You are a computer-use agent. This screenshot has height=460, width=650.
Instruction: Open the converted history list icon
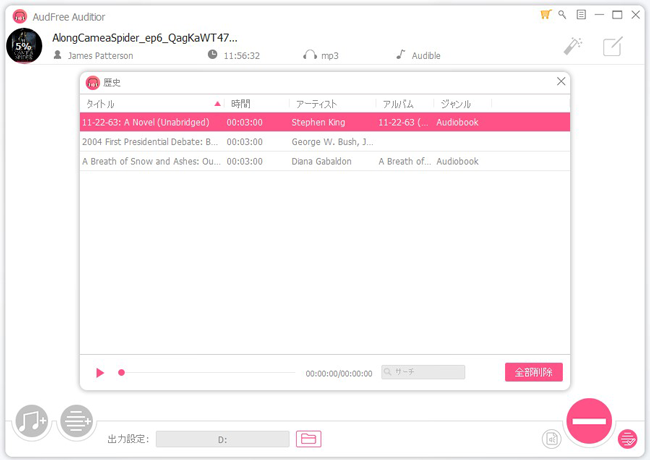(627, 439)
